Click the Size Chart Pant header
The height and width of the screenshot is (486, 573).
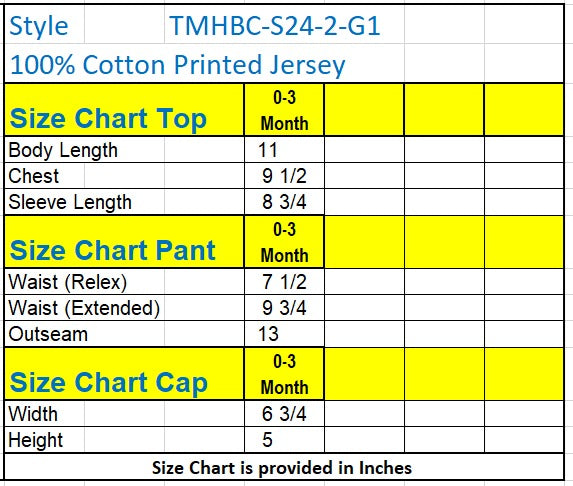tap(124, 242)
